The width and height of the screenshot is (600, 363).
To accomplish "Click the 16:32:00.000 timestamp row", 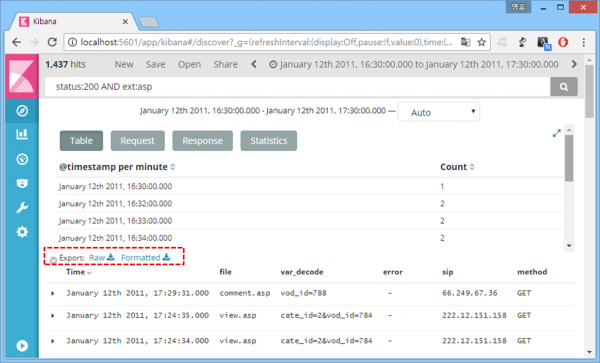I will click(310, 203).
